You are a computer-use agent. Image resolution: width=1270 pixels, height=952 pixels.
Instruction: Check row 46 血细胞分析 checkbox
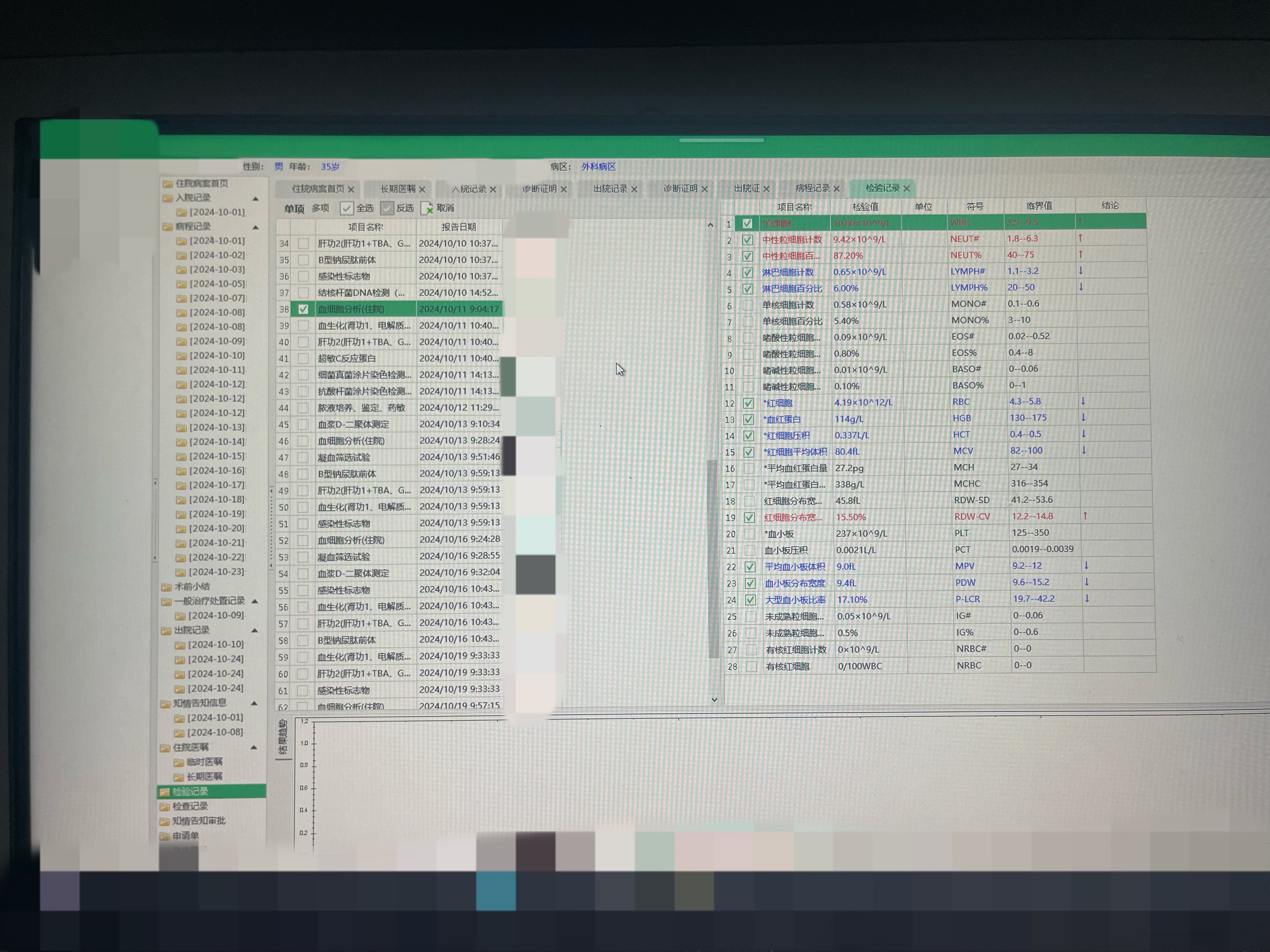(303, 441)
